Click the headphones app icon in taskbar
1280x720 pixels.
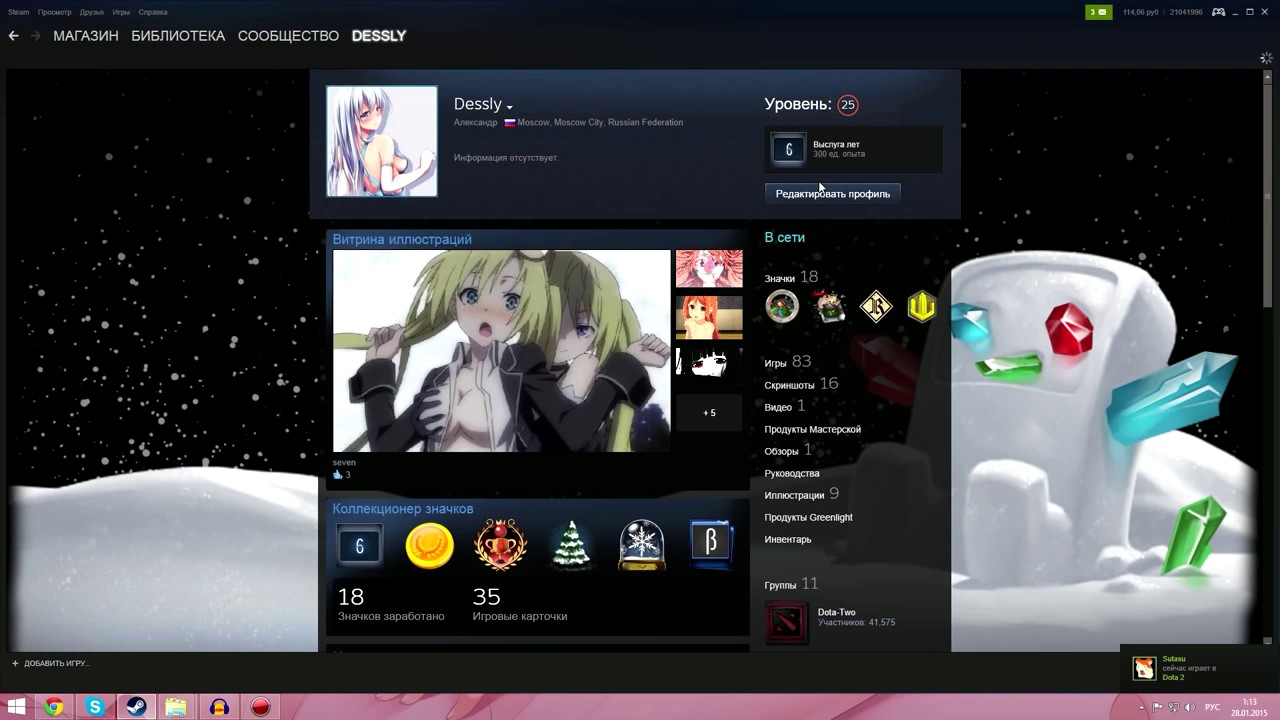coord(219,707)
